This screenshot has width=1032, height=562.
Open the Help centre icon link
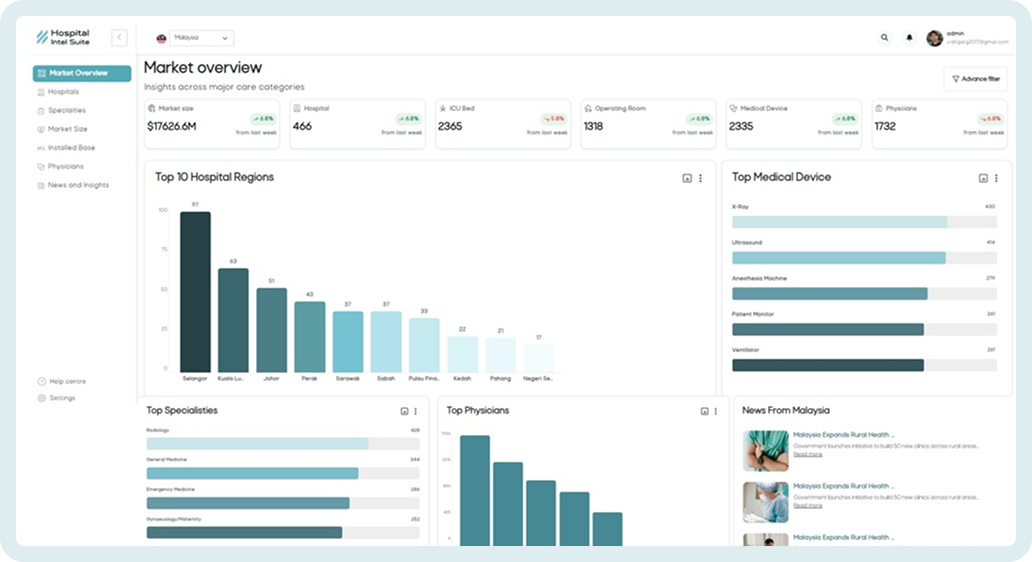click(42, 381)
